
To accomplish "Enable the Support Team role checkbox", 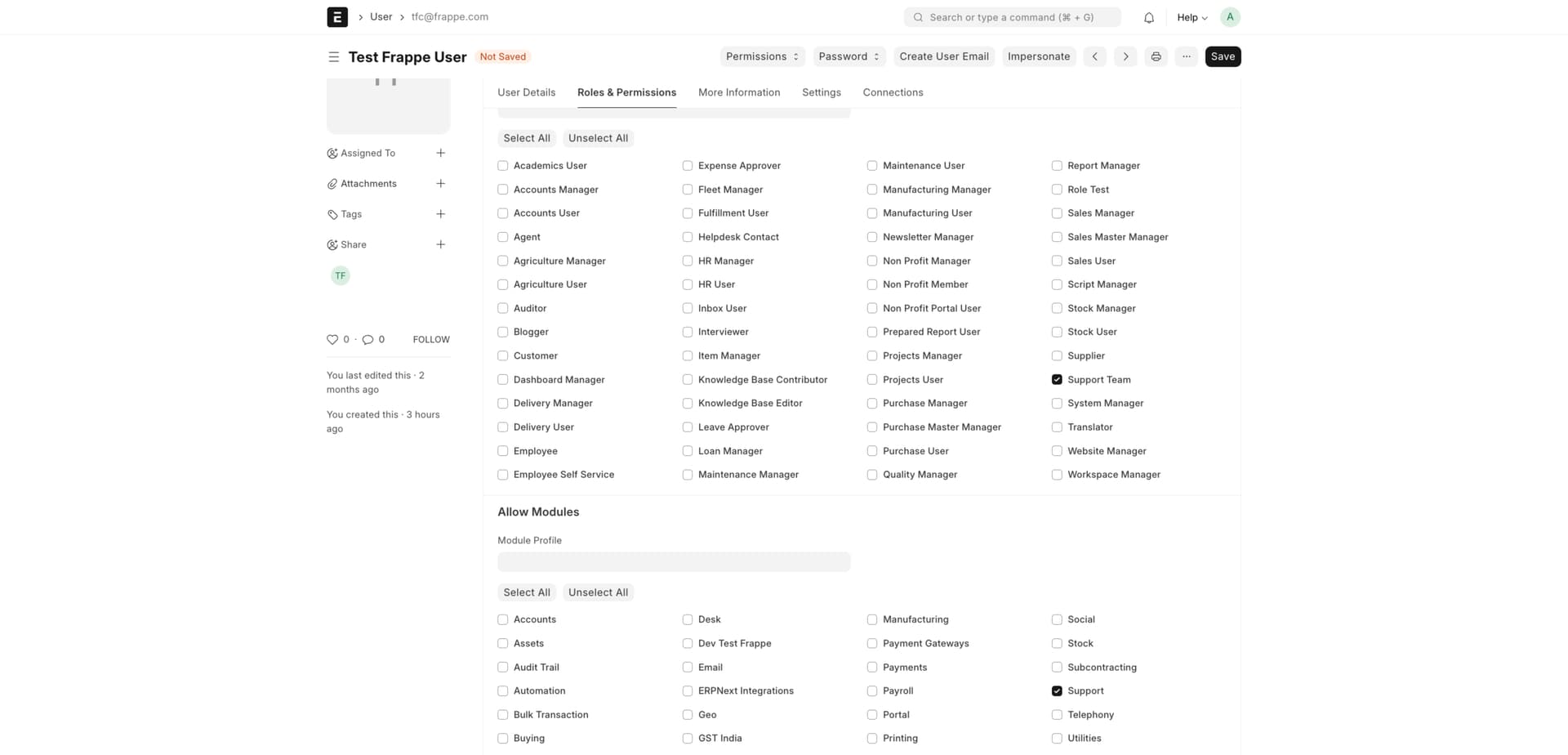I will click(x=1056, y=379).
